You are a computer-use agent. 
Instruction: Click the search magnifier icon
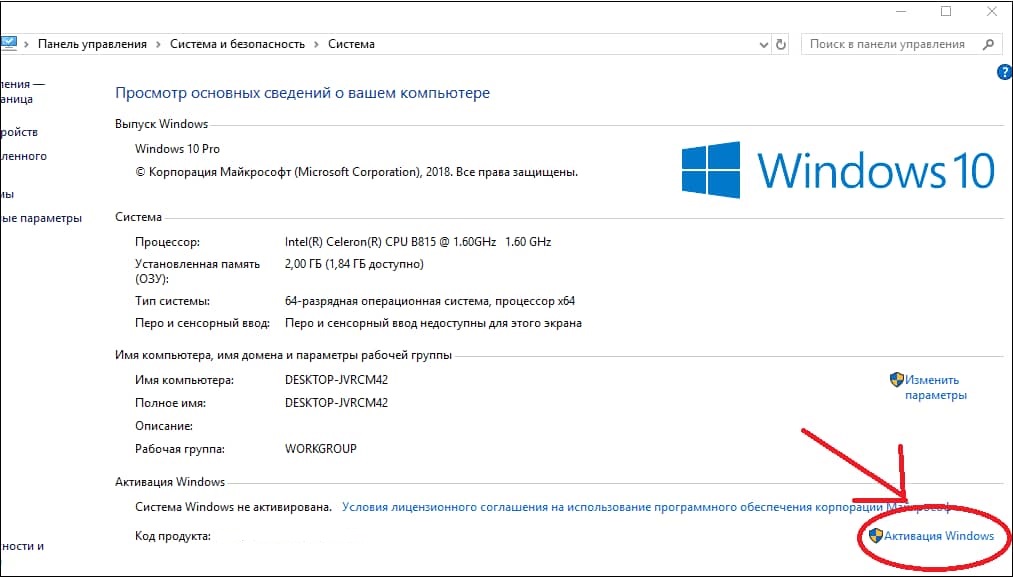click(988, 45)
